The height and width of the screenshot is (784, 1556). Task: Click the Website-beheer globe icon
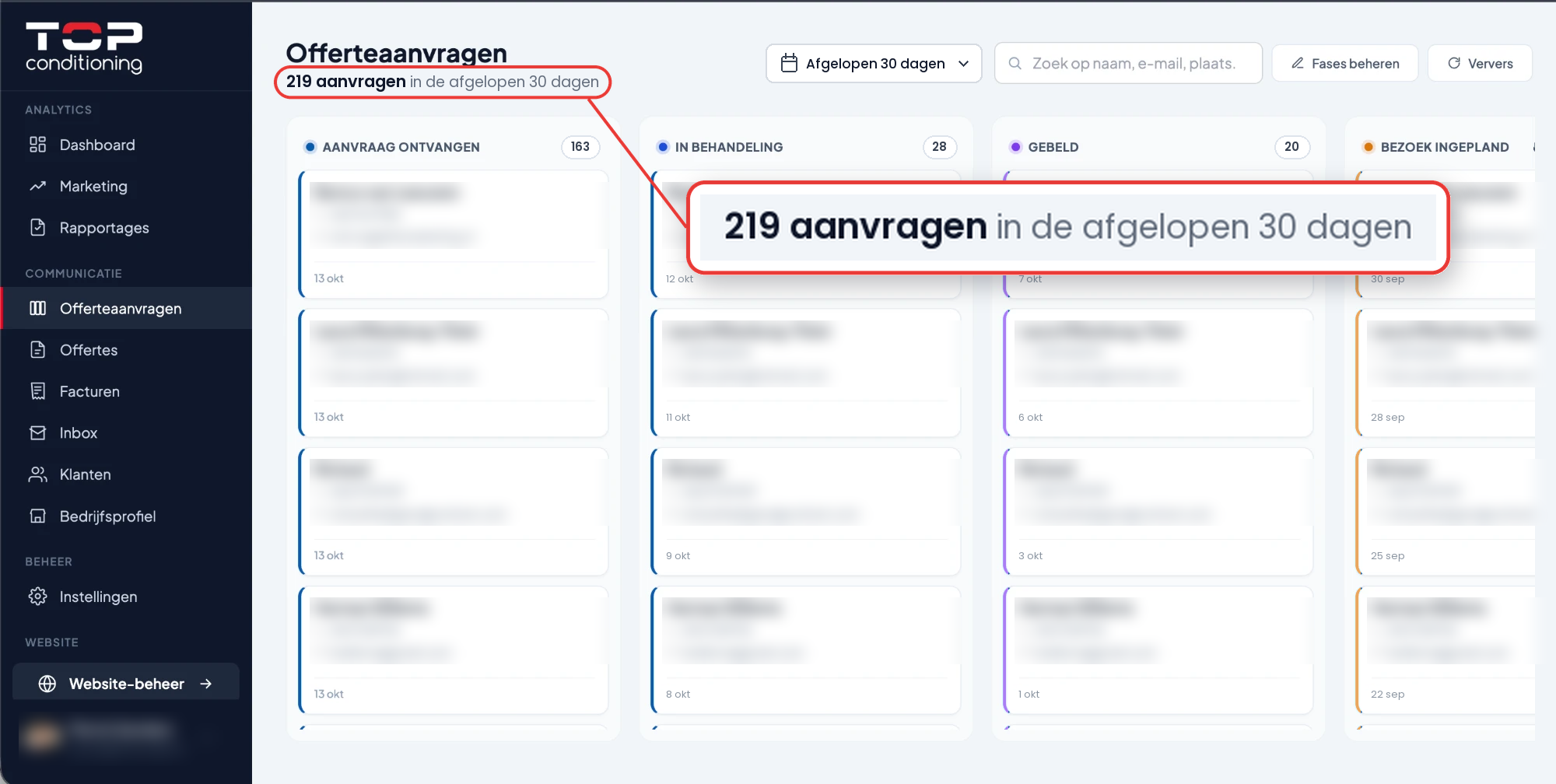coord(47,684)
